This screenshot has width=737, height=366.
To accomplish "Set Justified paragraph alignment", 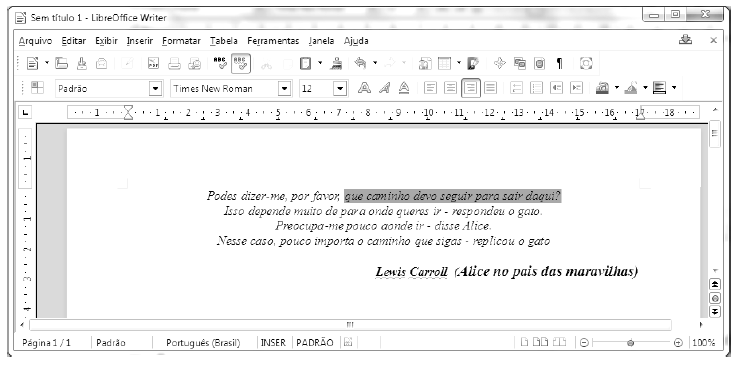I will pos(491,88).
